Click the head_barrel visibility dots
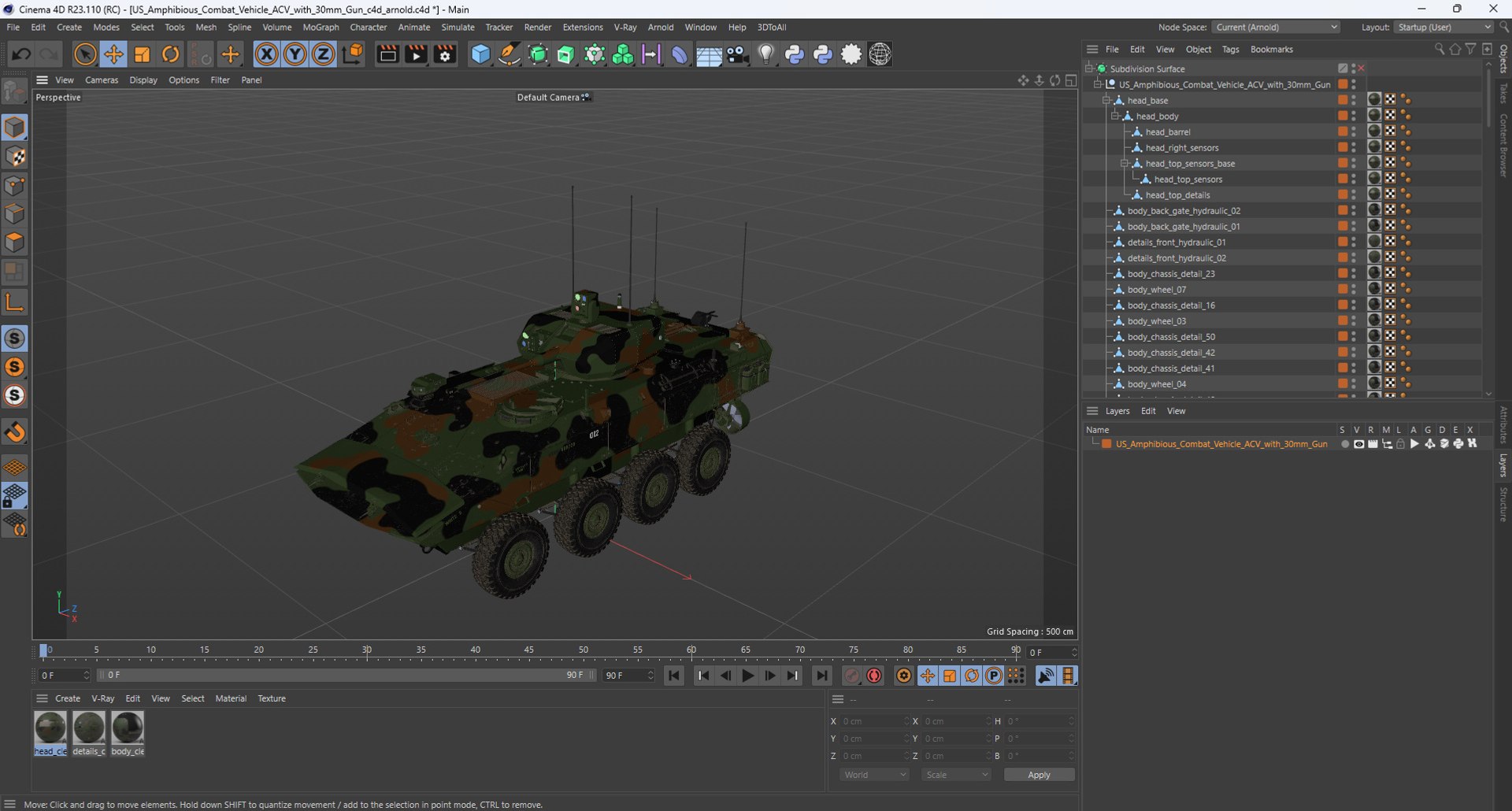Viewport: 1512px width, 811px height. click(x=1354, y=131)
